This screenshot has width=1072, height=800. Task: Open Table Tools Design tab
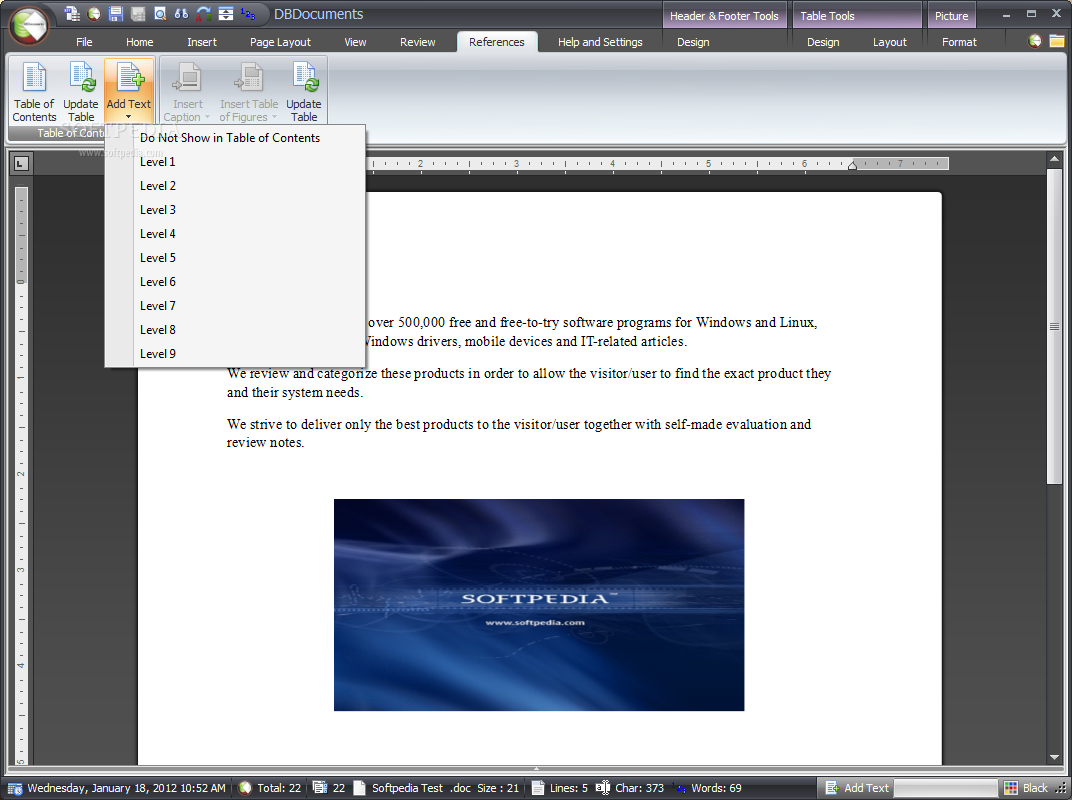823,42
